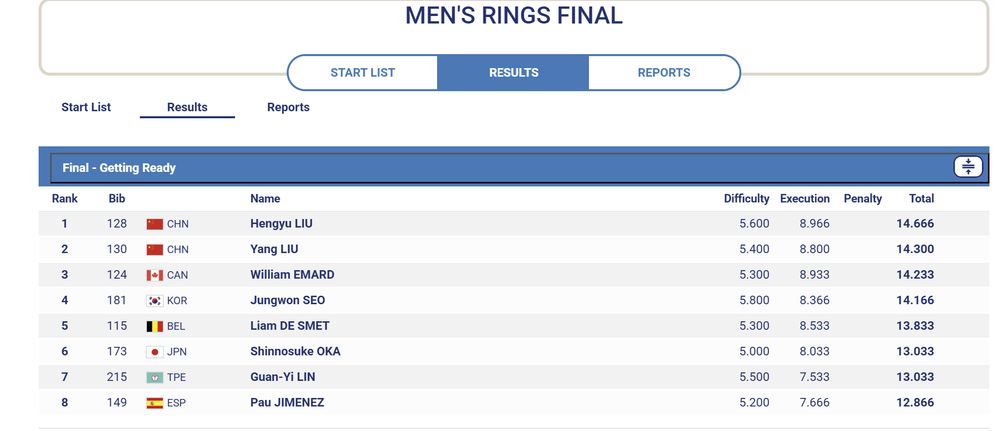Image resolution: width=1000 pixels, height=431 pixels.
Task: Open athlete Hengyu LIU's name link
Action: click(281, 224)
